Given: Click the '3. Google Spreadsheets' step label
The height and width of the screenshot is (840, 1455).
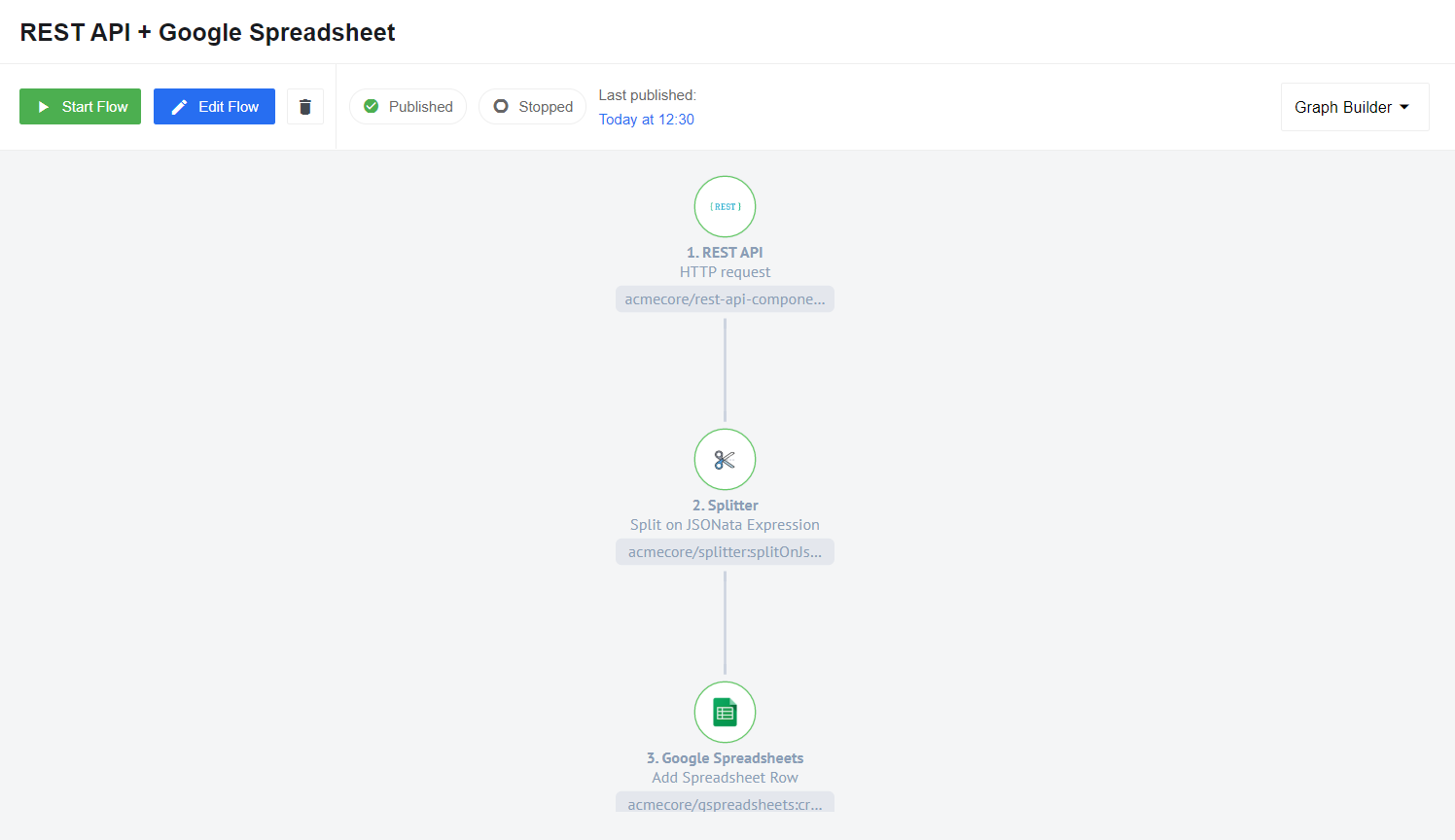Looking at the screenshot, I should coord(725,758).
